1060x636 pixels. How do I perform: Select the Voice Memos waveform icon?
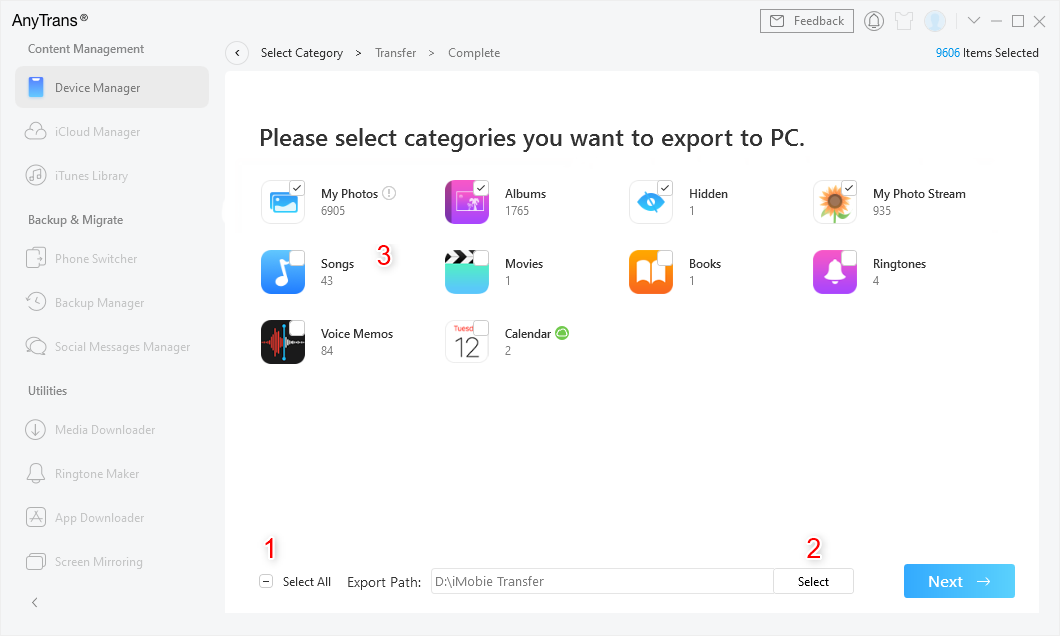pos(283,341)
